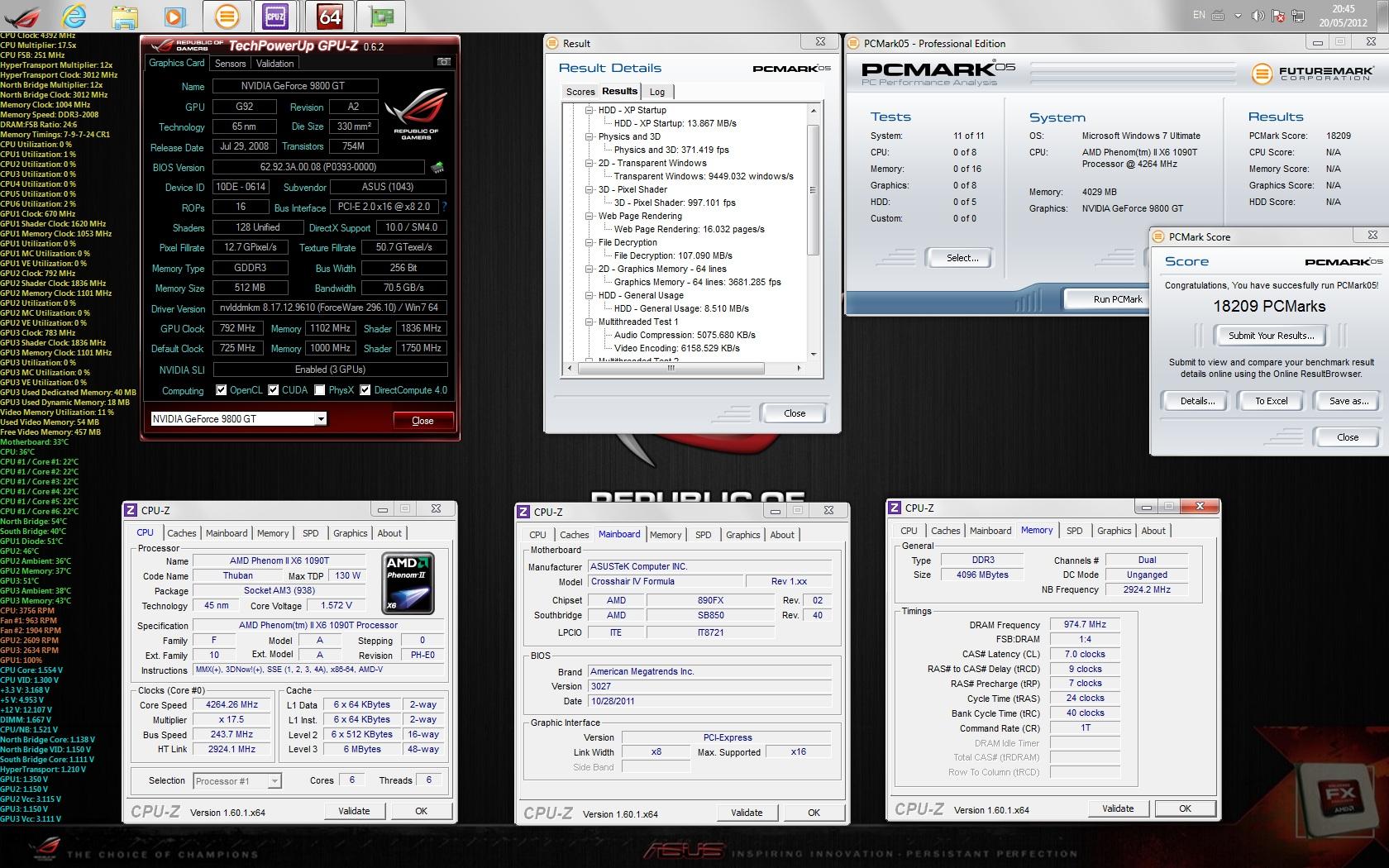Open the ROG-themed Start button
This screenshot has height=868, width=1389.
[x=23, y=15]
